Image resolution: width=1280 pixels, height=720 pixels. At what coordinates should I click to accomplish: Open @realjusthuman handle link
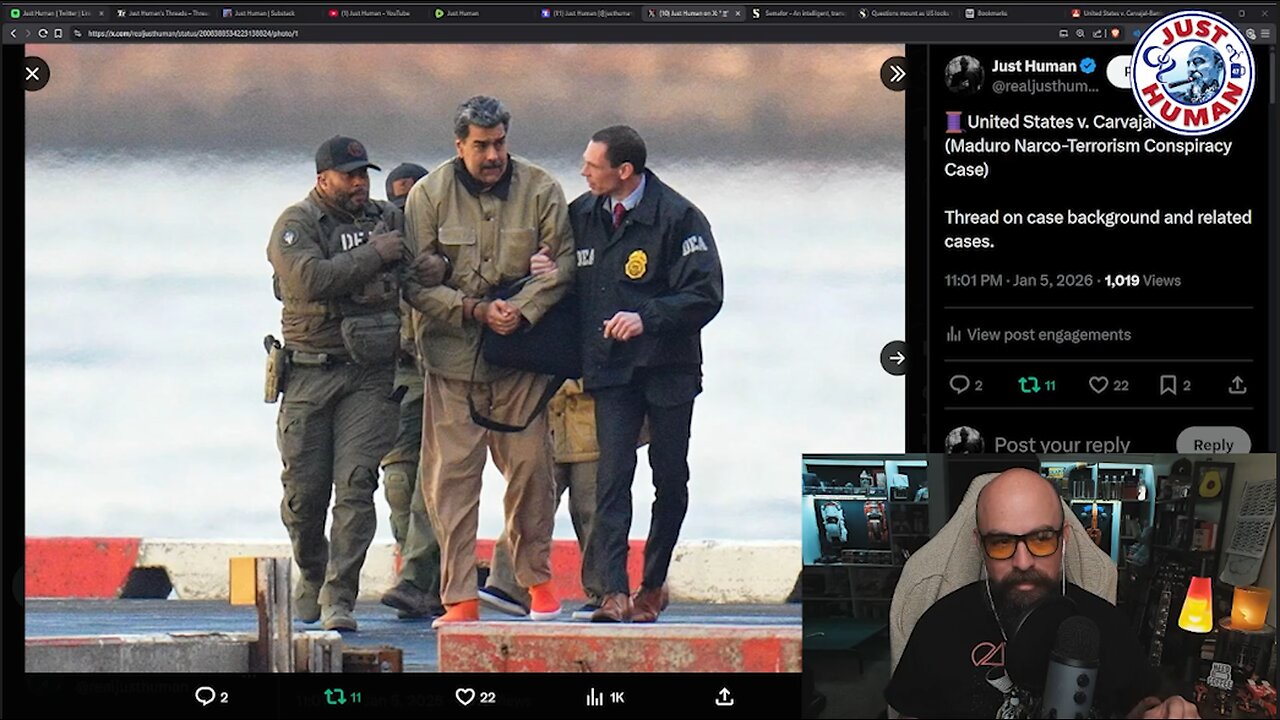(1044, 87)
